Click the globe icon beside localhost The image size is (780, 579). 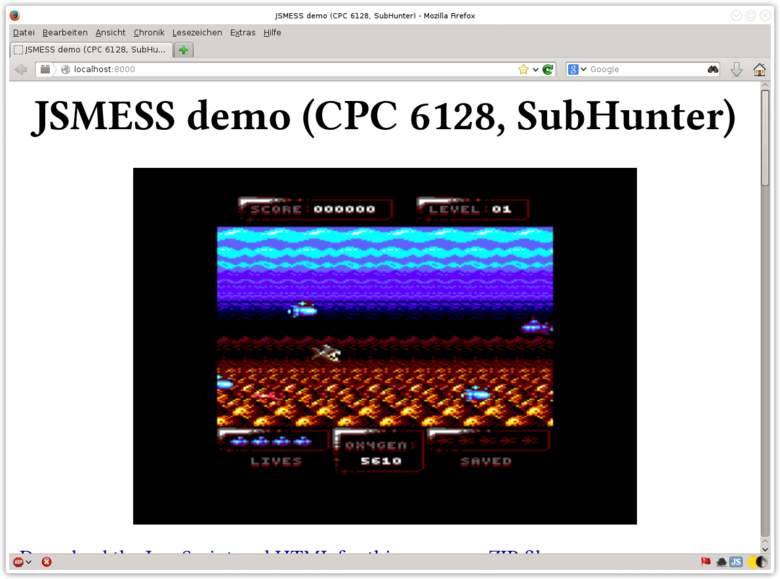click(x=65, y=70)
